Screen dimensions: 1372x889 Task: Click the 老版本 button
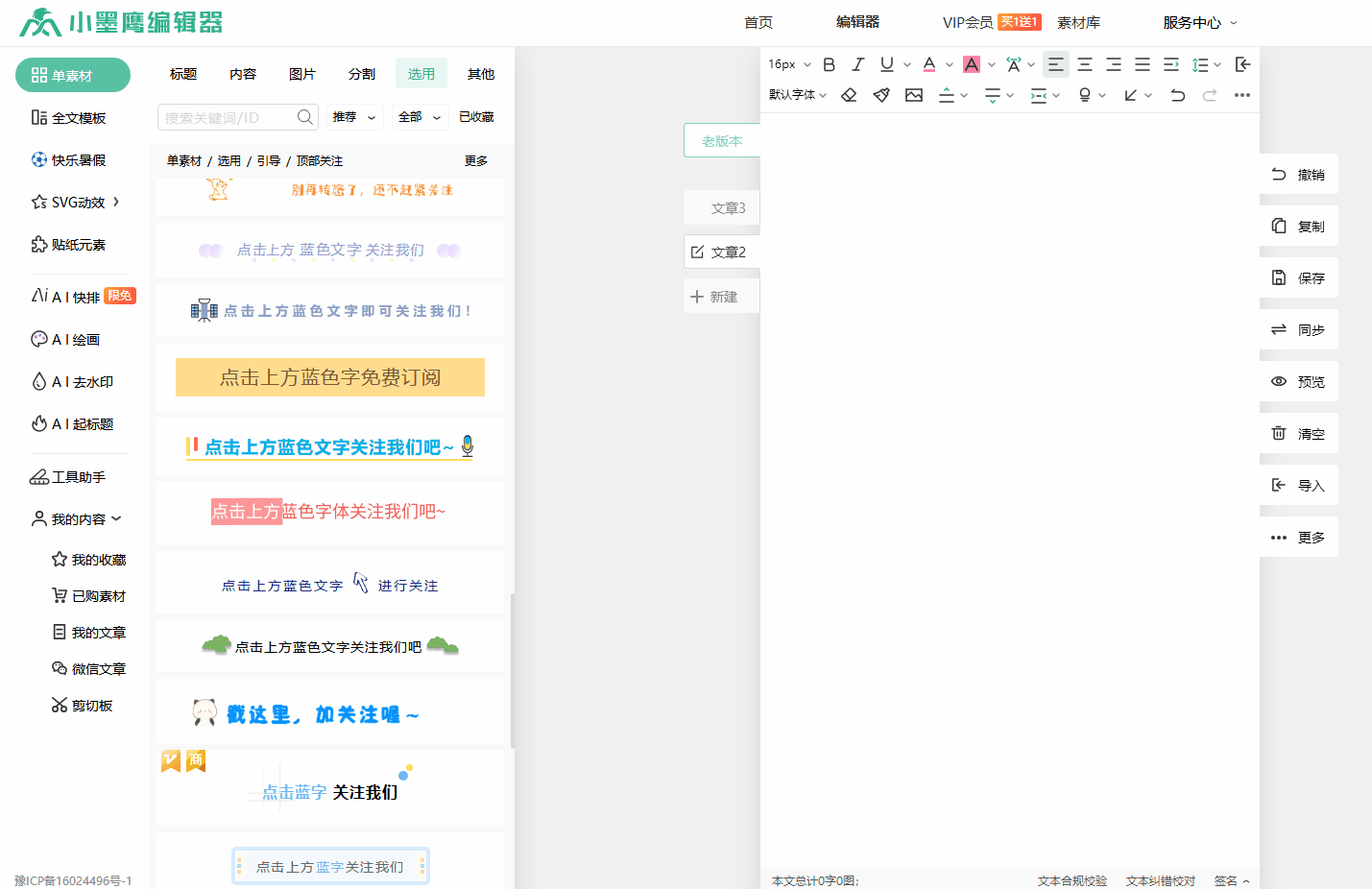[x=722, y=140]
